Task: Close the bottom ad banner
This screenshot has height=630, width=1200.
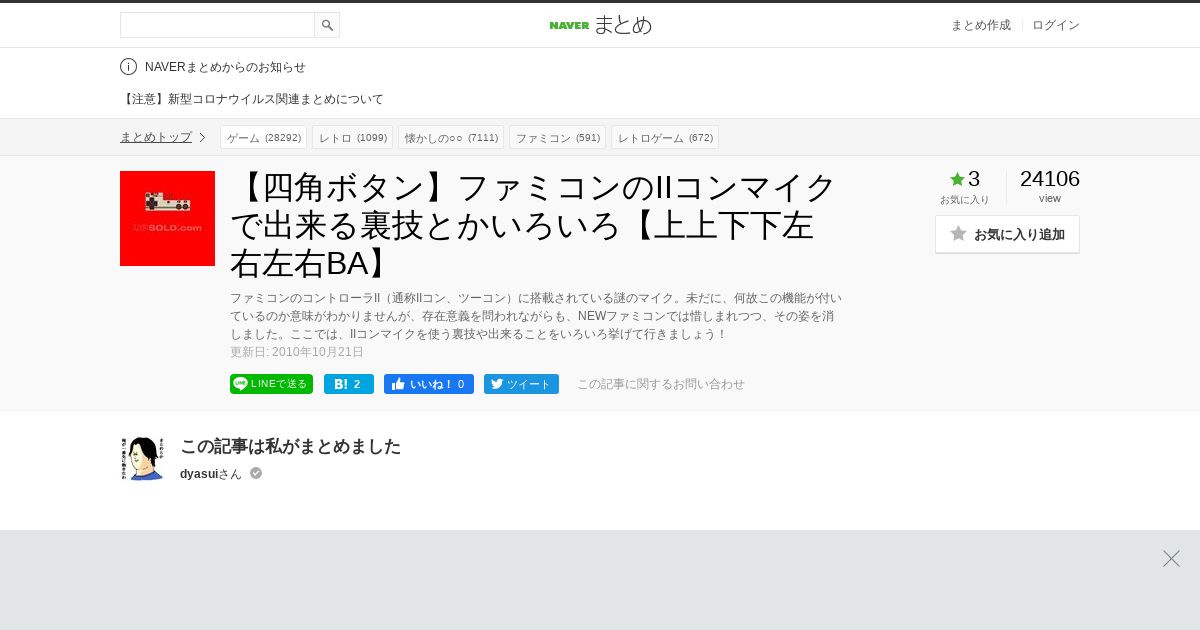Action: pyautogui.click(x=1171, y=558)
